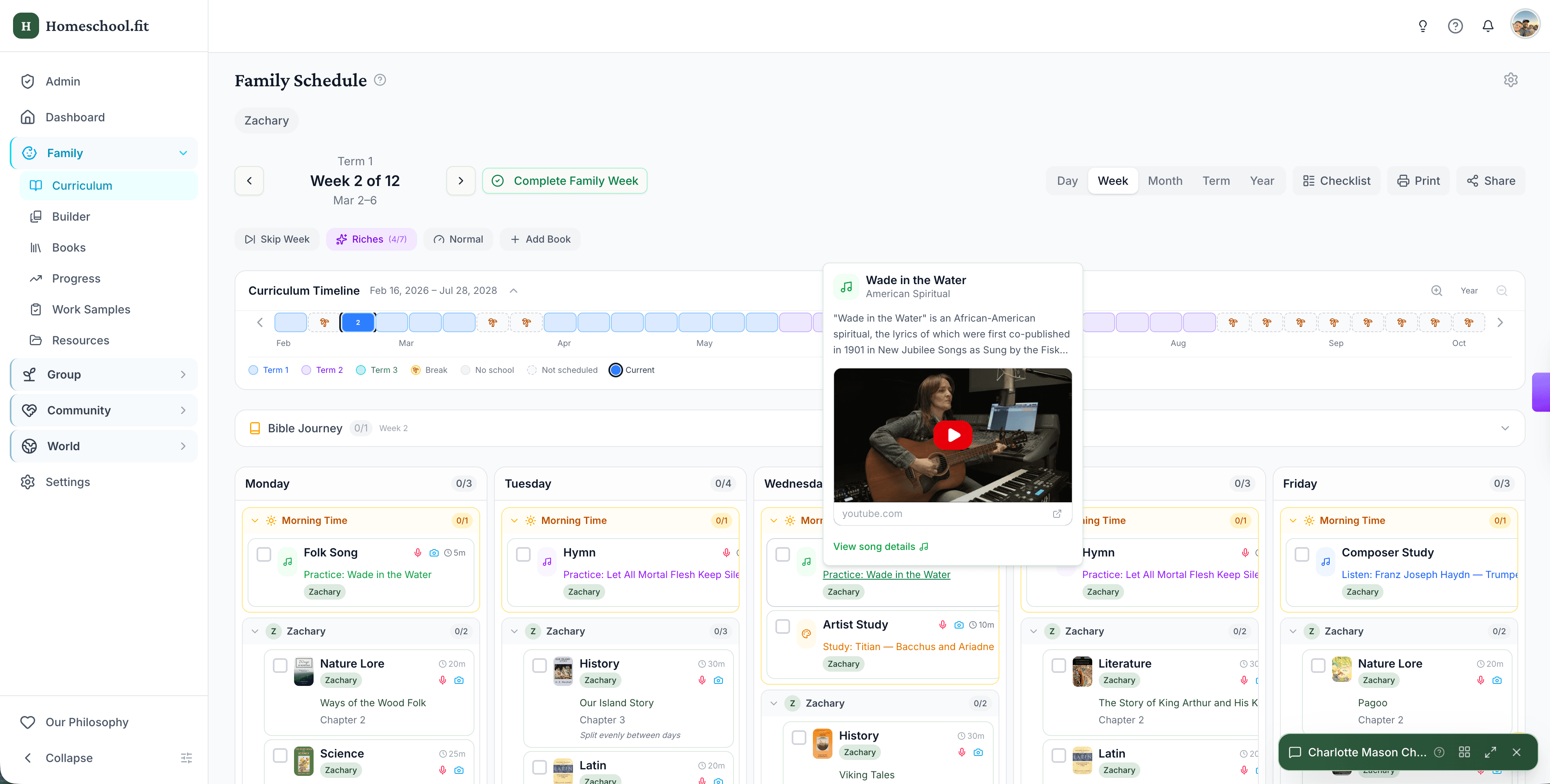Click the sidebar customize sliders icon
This screenshot has width=1550, height=784.
pos(187,758)
